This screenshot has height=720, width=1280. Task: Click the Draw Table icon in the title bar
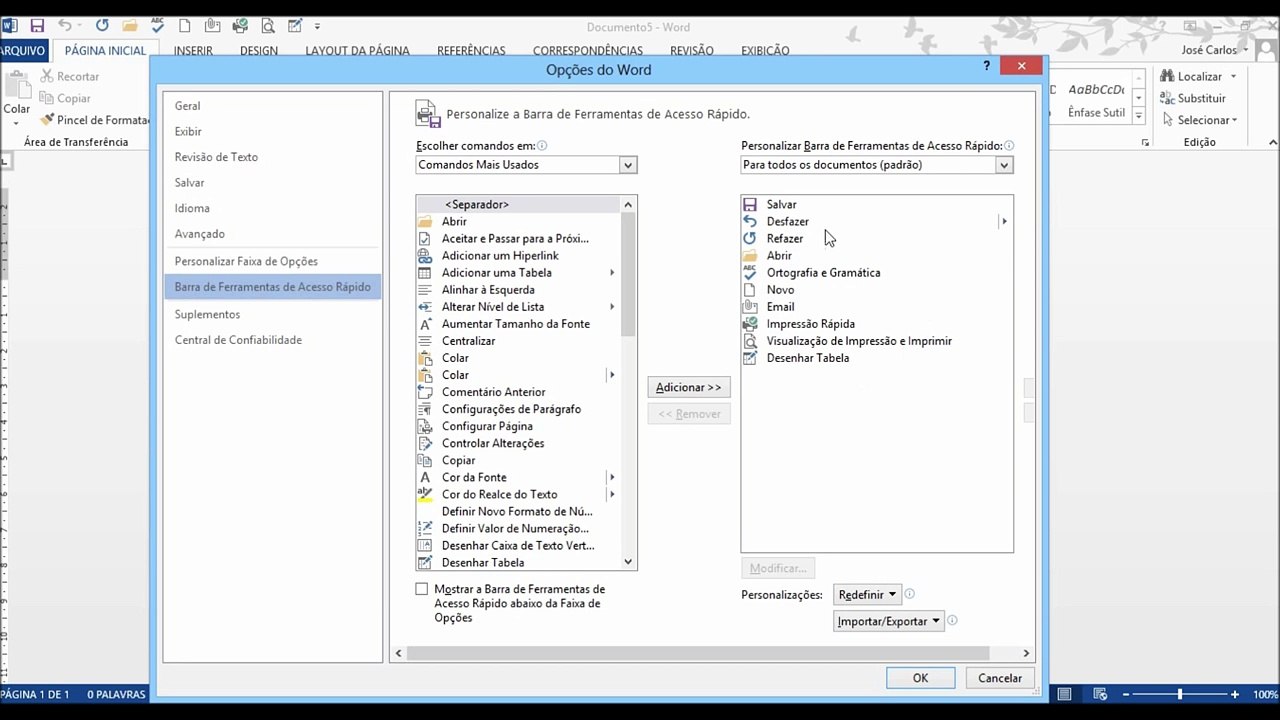(x=295, y=26)
